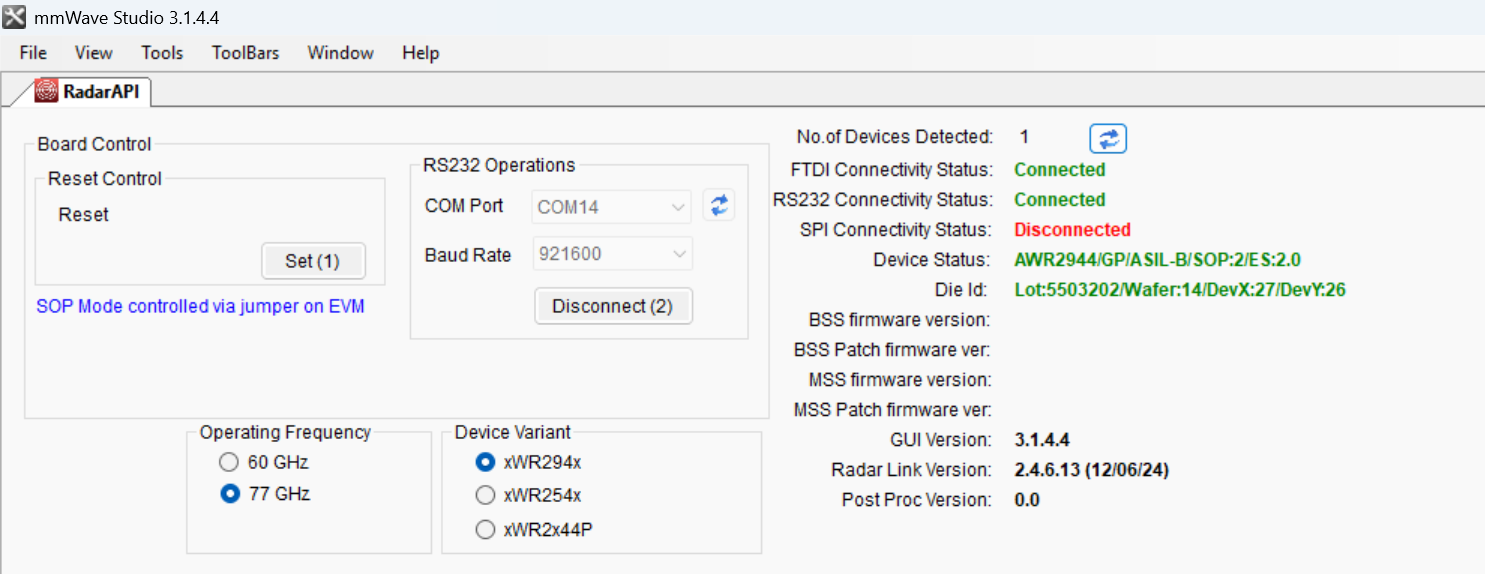Click the SOP Mode controlled via jumper text

pos(200,306)
